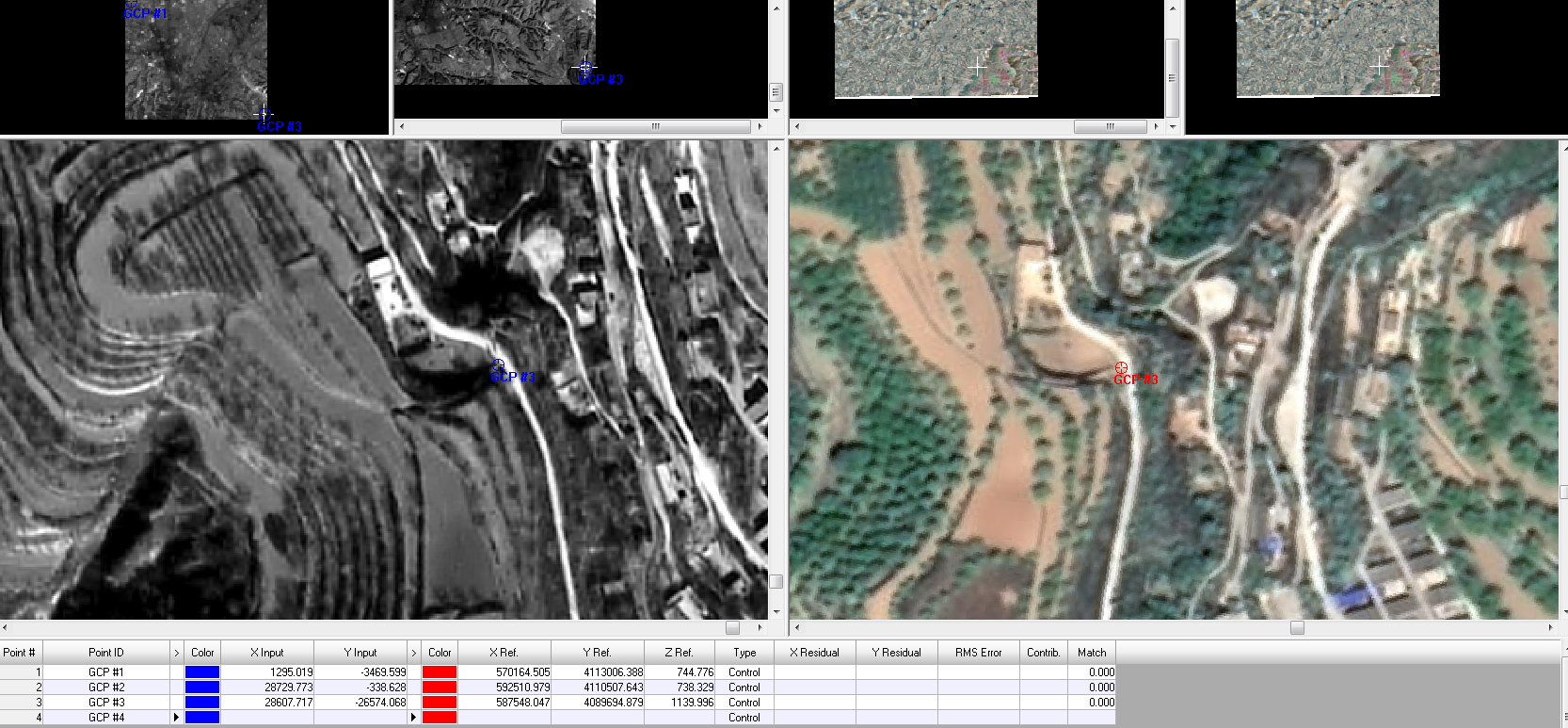Click horizontal scroll thumb of color reference viewer
This screenshot has width=1568, height=728.
coord(1297,627)
